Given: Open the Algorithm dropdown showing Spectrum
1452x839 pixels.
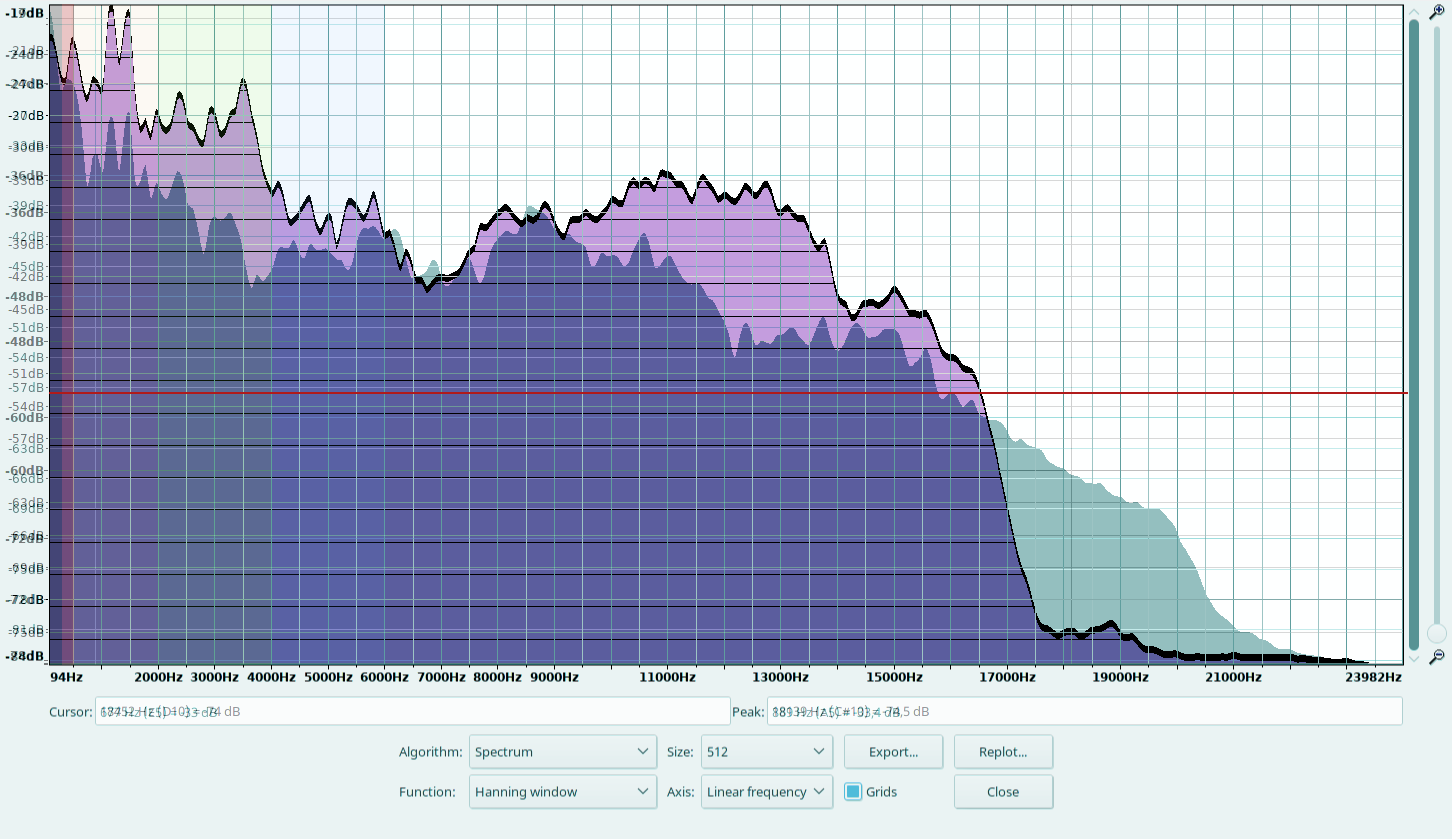Looking at the screenshot, I should click(563, 752).
